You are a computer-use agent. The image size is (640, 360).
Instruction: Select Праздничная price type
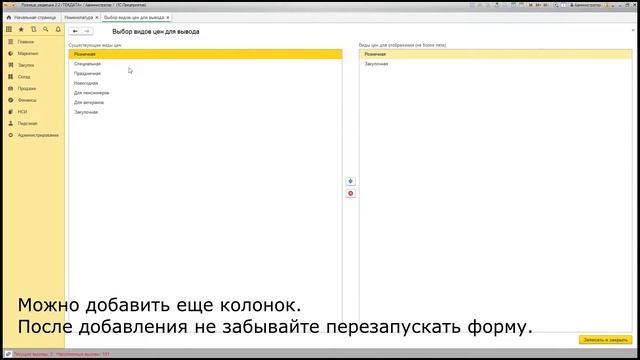pyautogui.click(x=205, y=73)
